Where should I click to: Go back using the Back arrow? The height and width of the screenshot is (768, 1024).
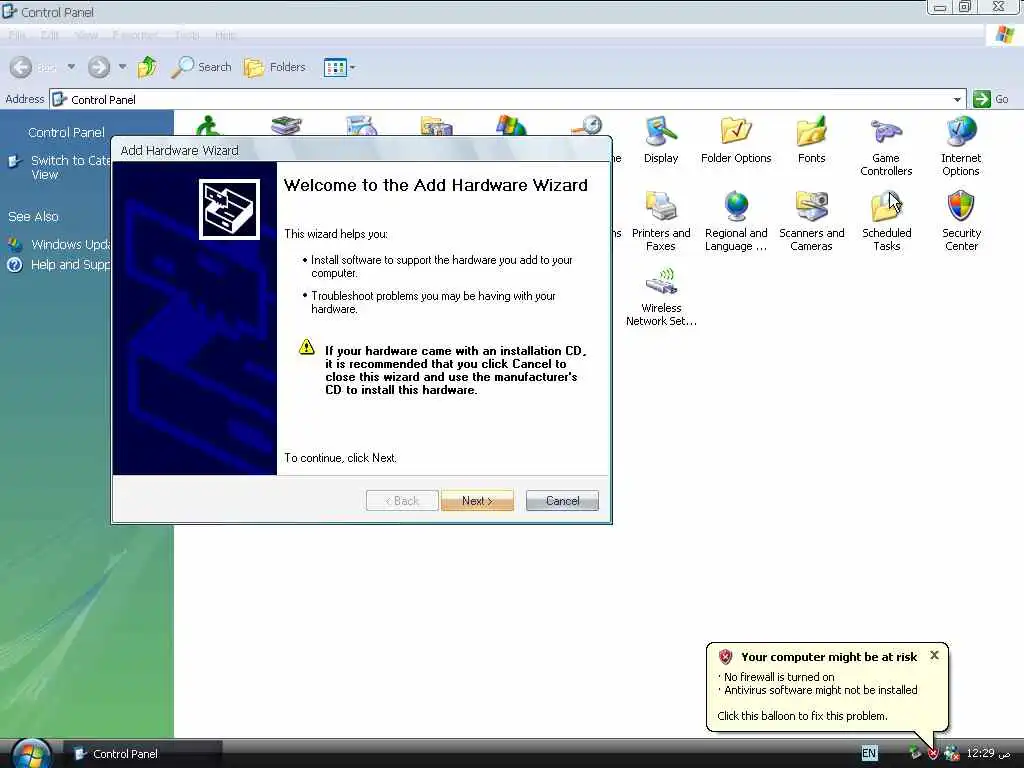click(21, 67)
